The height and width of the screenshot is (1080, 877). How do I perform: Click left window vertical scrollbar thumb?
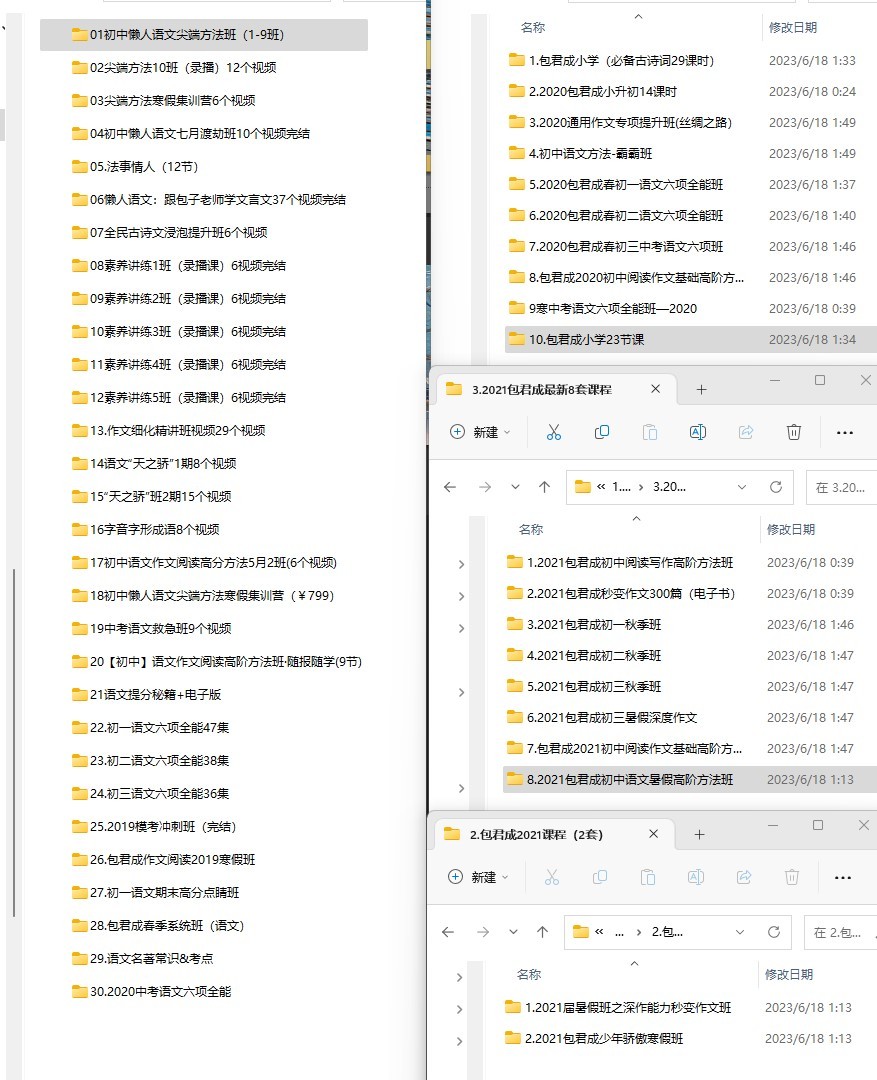coord(14,742)
